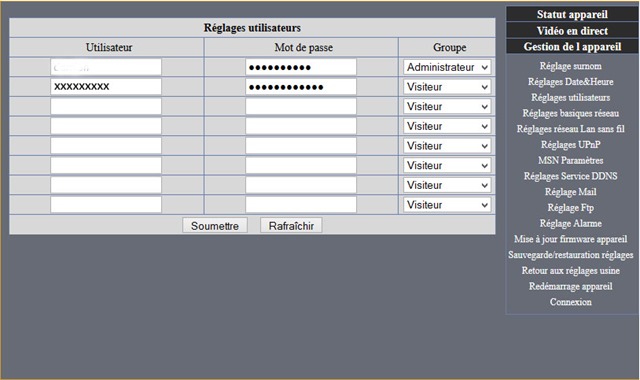The height and width of the screenshot is (380, 640).
Task: Click Redémarrage appareil link
Action: pyautogui.click(x=570, y=286)
